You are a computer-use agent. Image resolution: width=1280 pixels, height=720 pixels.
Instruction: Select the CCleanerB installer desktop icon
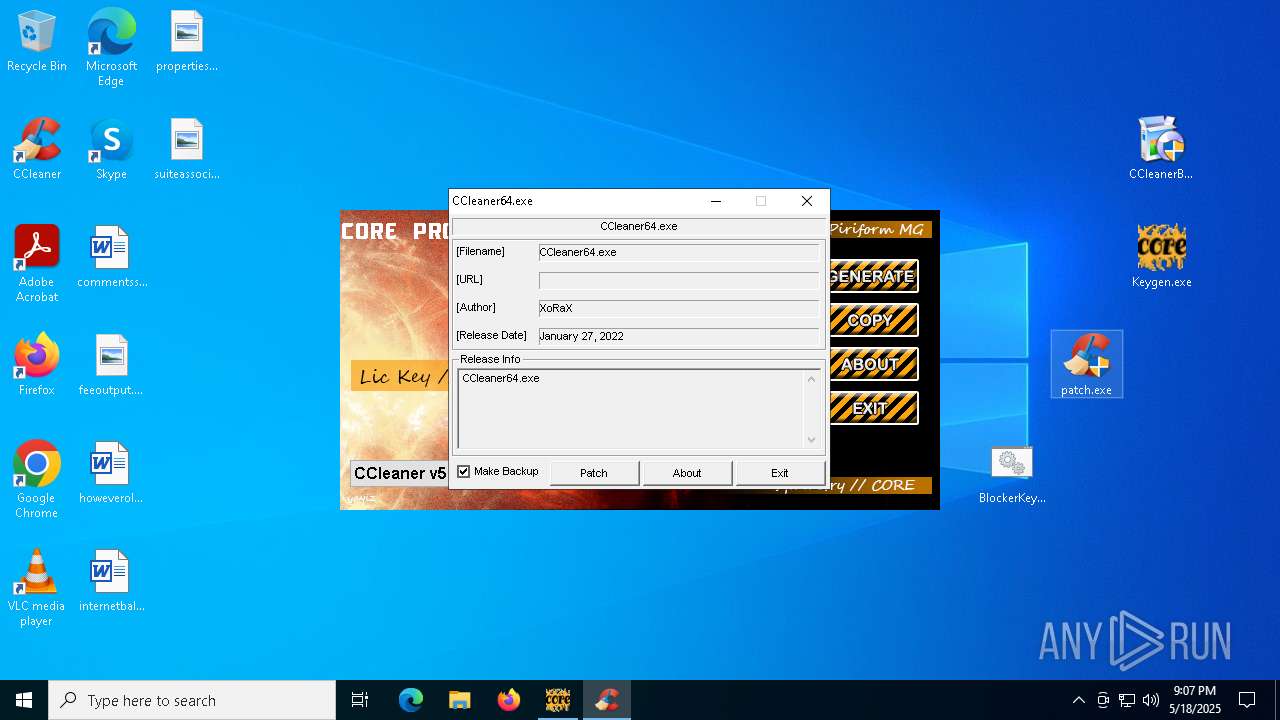coord(1161,150)
